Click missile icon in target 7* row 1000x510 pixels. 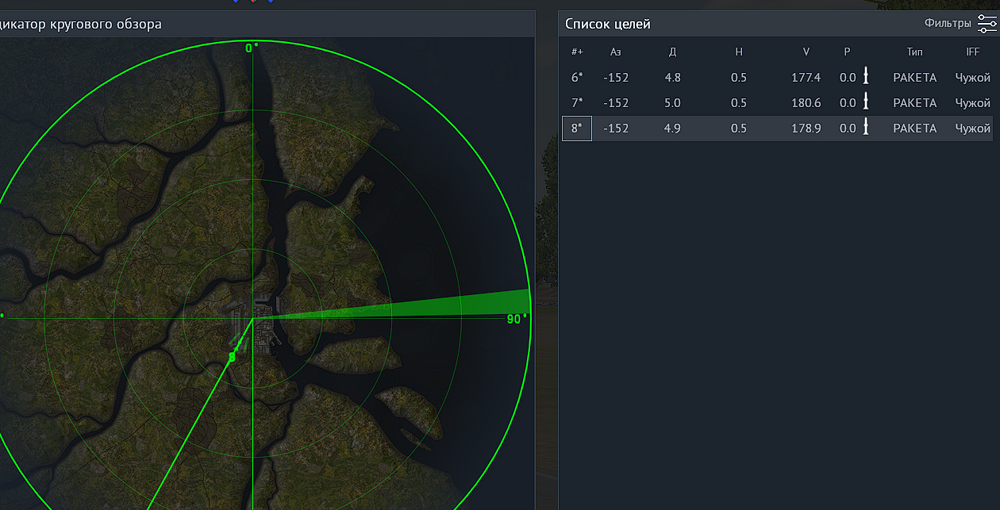[866, 103]
